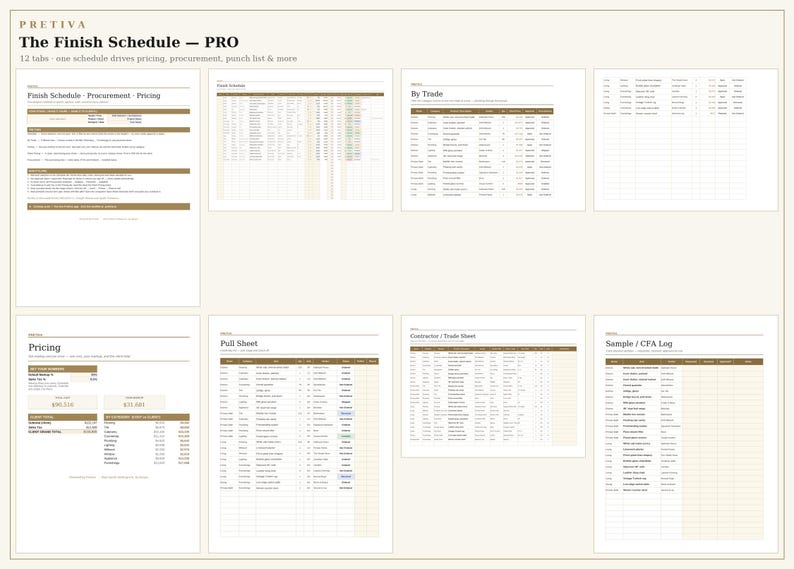The image size is (794, 569).
Task: Click the 'Pricing' heading text
Action: tap(45, 347)
